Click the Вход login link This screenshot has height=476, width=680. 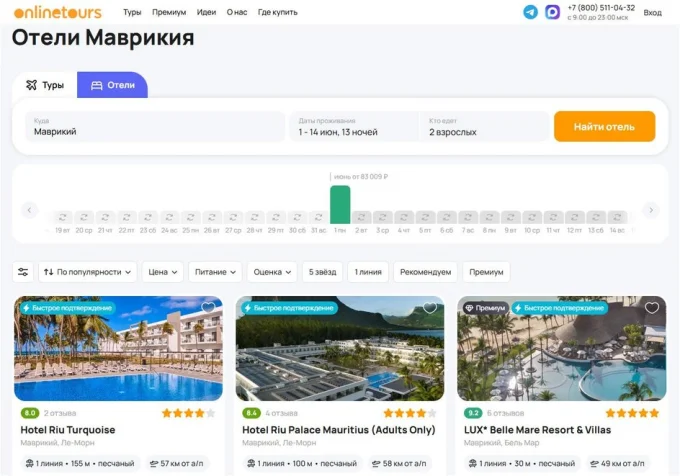tap(652, 13)
